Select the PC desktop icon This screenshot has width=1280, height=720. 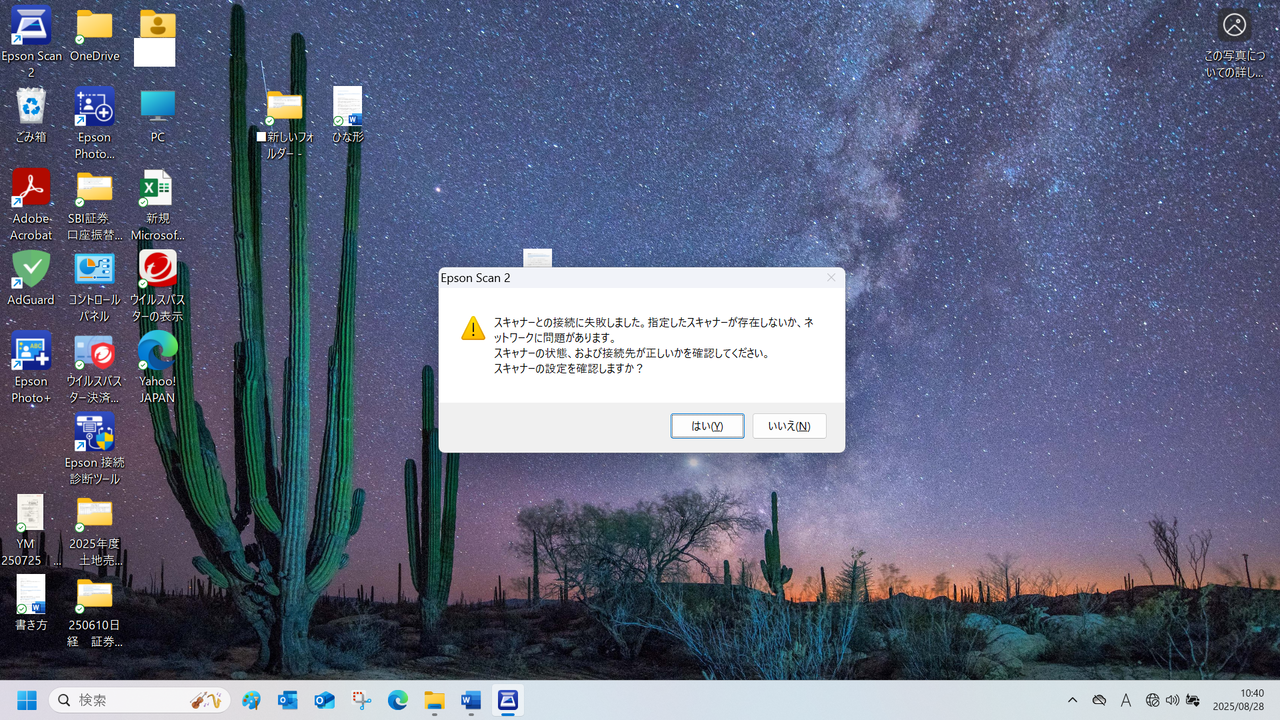point(157,116)
